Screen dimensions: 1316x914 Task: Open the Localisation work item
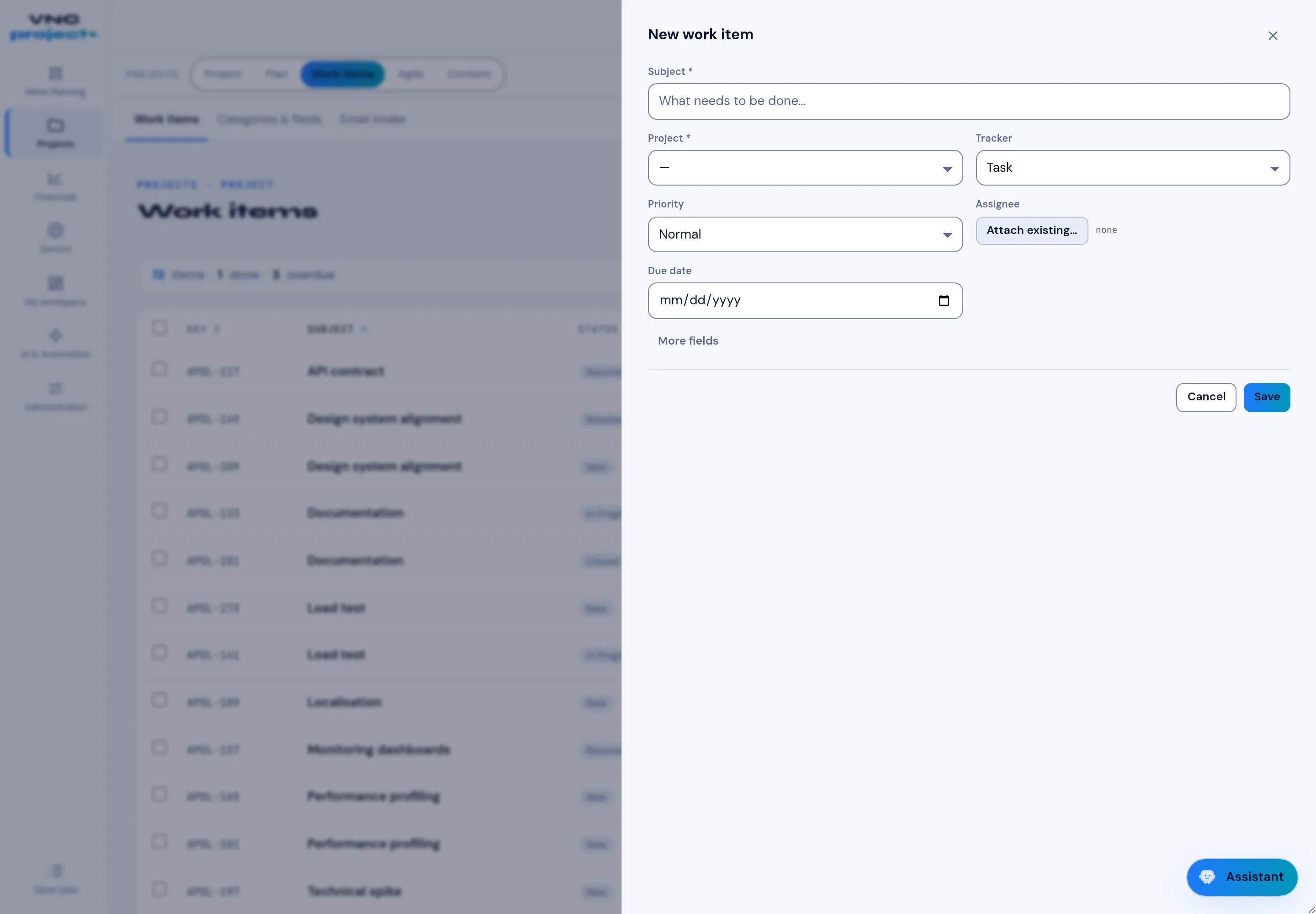click(x=344, y=702)
